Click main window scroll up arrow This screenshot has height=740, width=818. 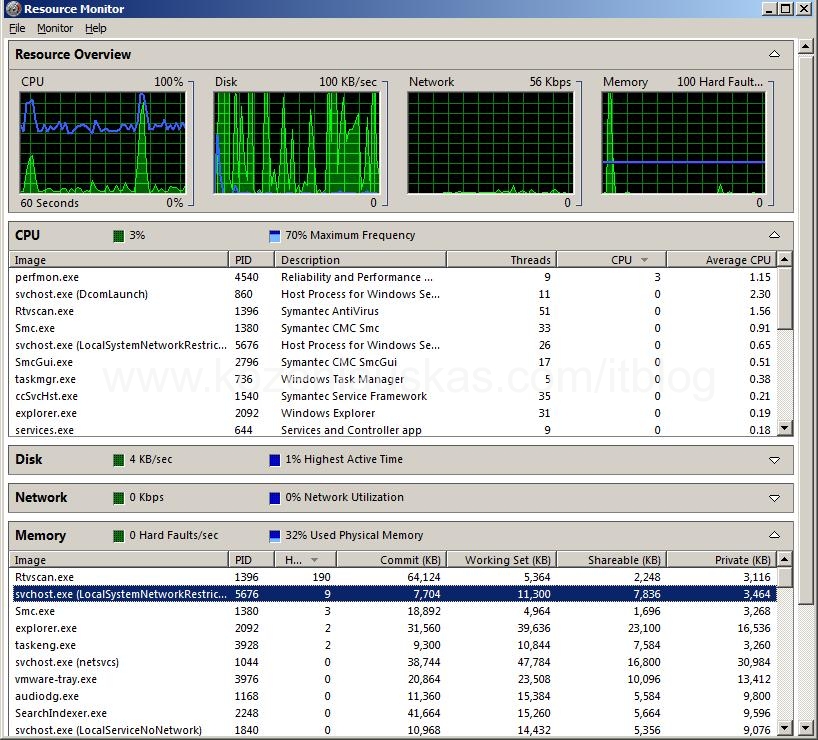tap(805, 47)
